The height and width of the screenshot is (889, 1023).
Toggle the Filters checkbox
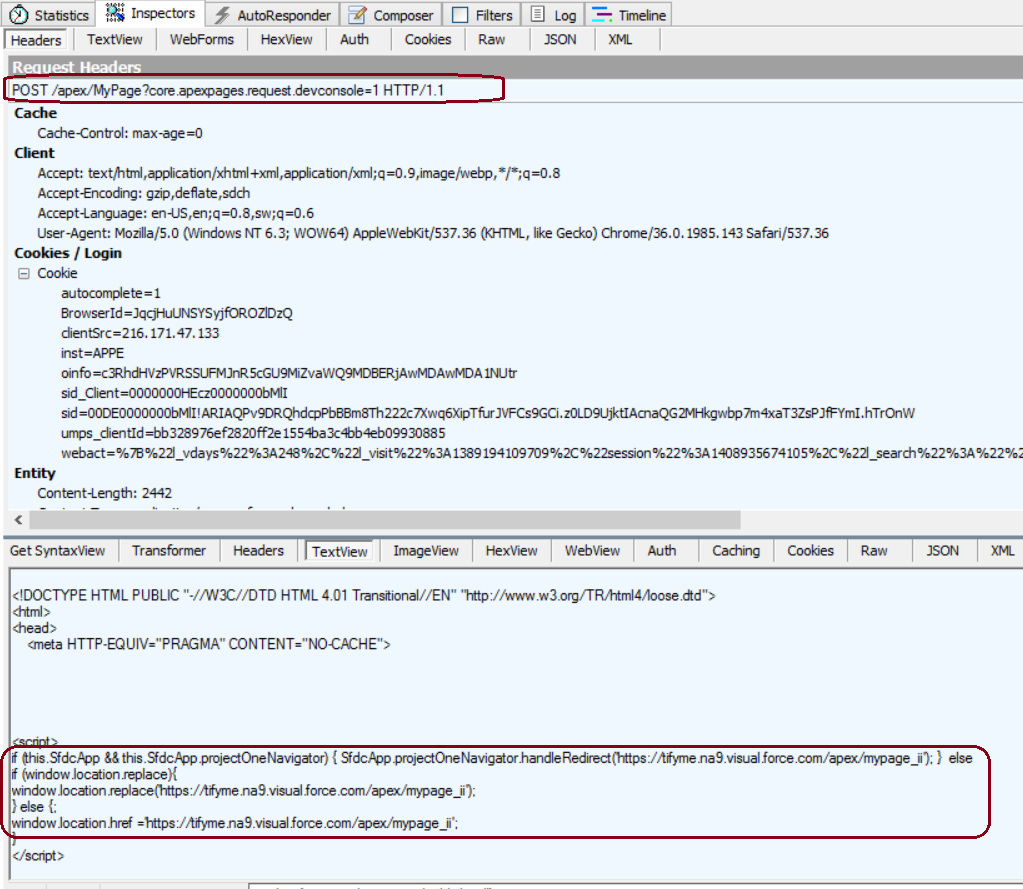tap(460, 14)
